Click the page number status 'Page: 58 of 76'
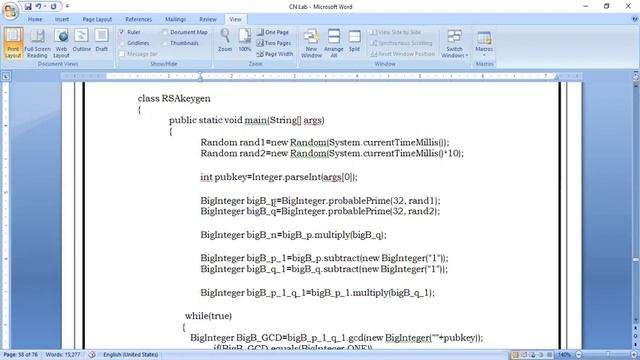The image size is (640, 360). click(x=20, y=355)
